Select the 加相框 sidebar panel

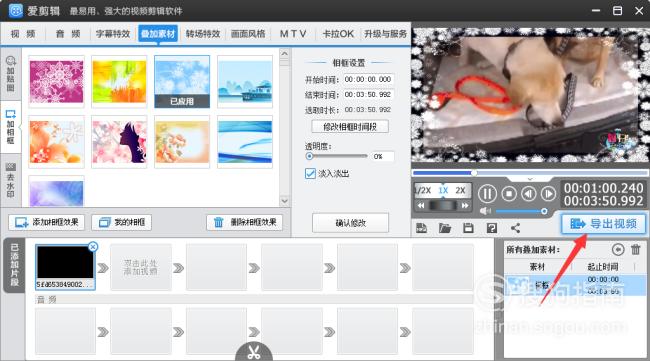click(10, 127)
